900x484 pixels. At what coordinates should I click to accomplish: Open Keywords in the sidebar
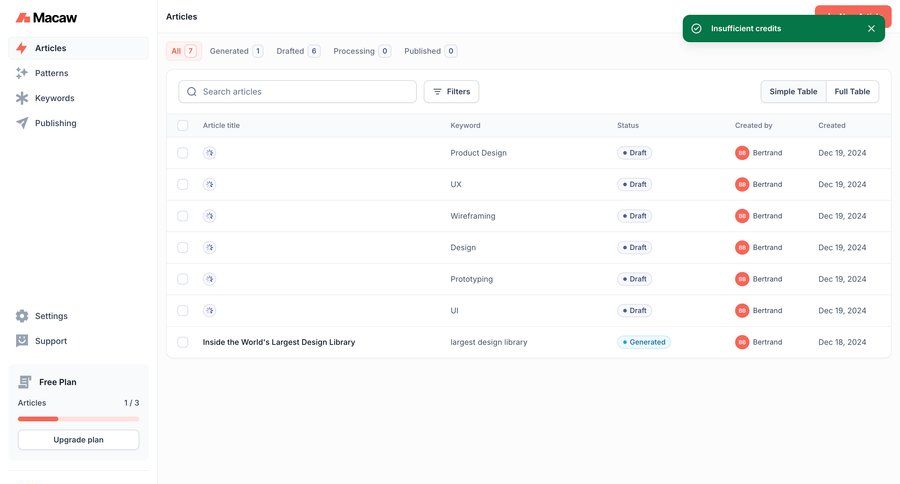(78, 98)
